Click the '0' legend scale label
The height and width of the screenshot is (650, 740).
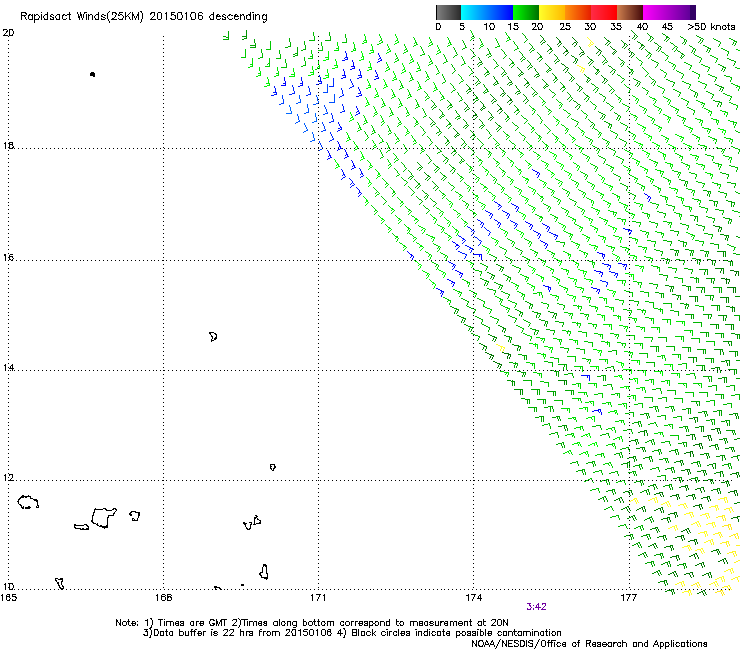click(438, 27)
